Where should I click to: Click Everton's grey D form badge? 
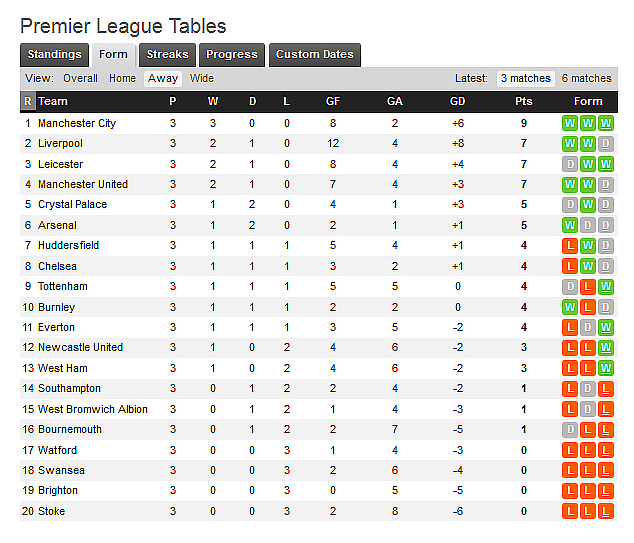pyautogui.click(x=588, y=327)
